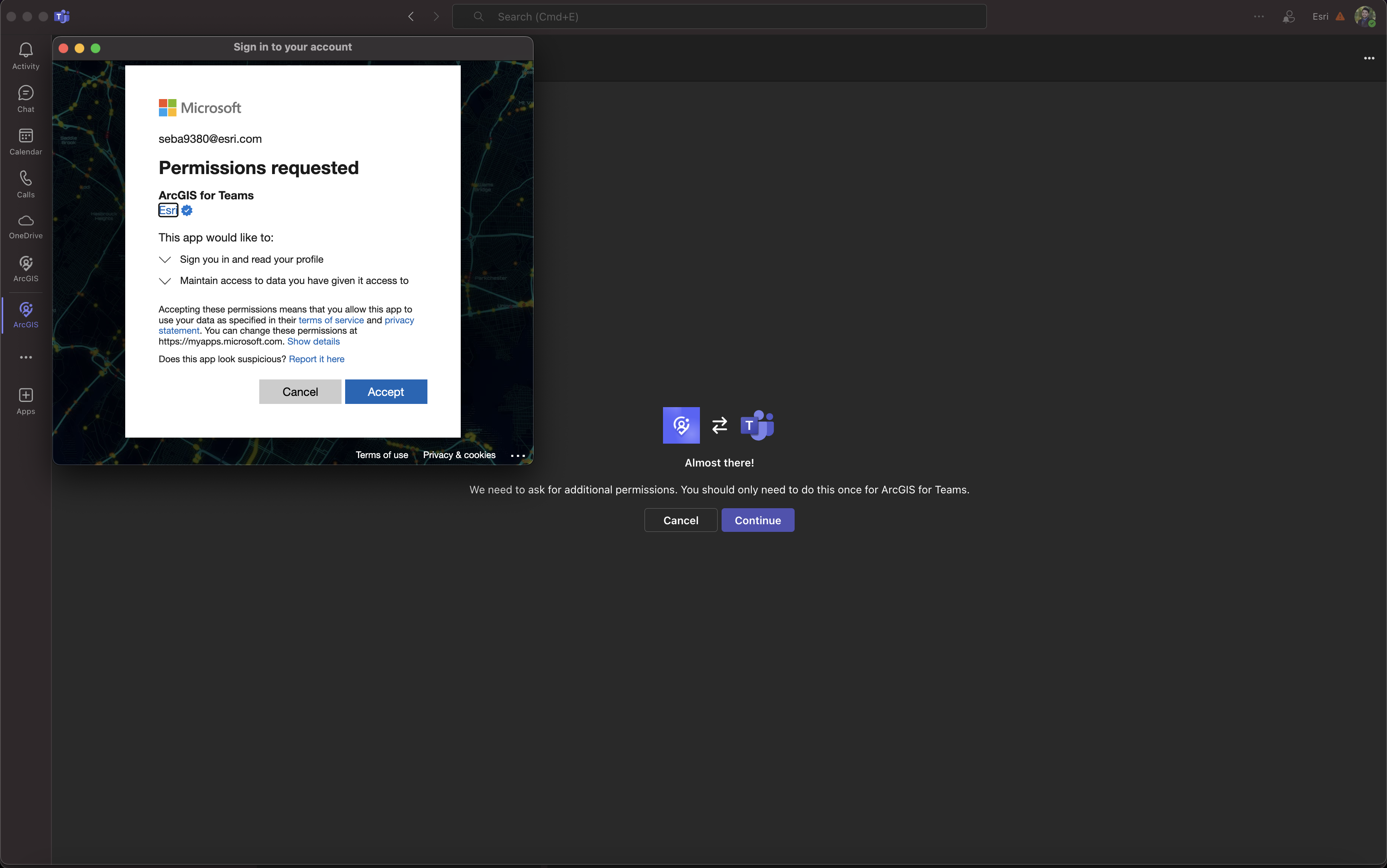Open the Activity panel
Image resolution: width=1387 pixels, height=868 pixels.
tap(26, 55)
